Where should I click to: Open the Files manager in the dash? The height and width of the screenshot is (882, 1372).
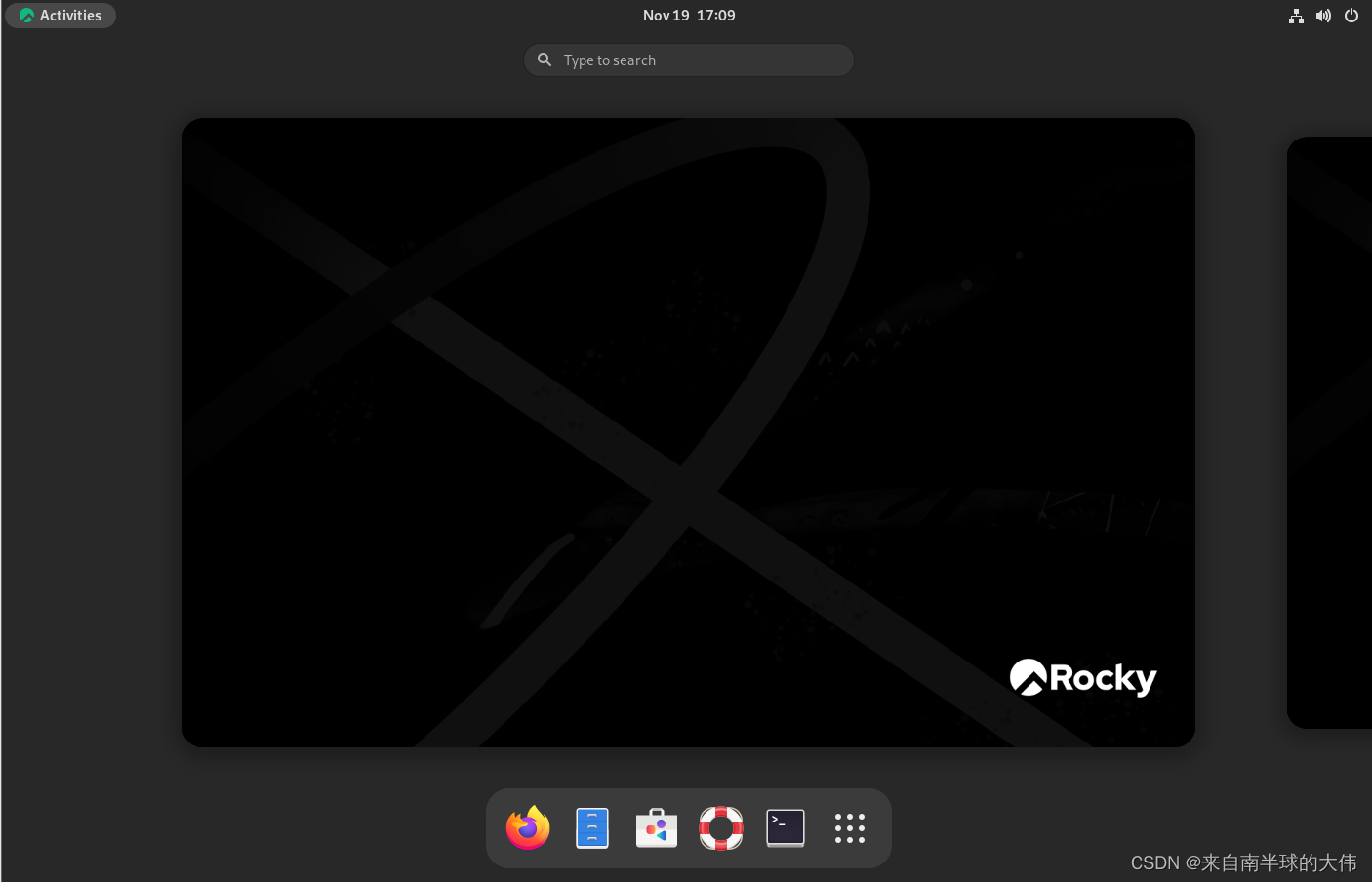pyautogui.click(x=592, y=828)
